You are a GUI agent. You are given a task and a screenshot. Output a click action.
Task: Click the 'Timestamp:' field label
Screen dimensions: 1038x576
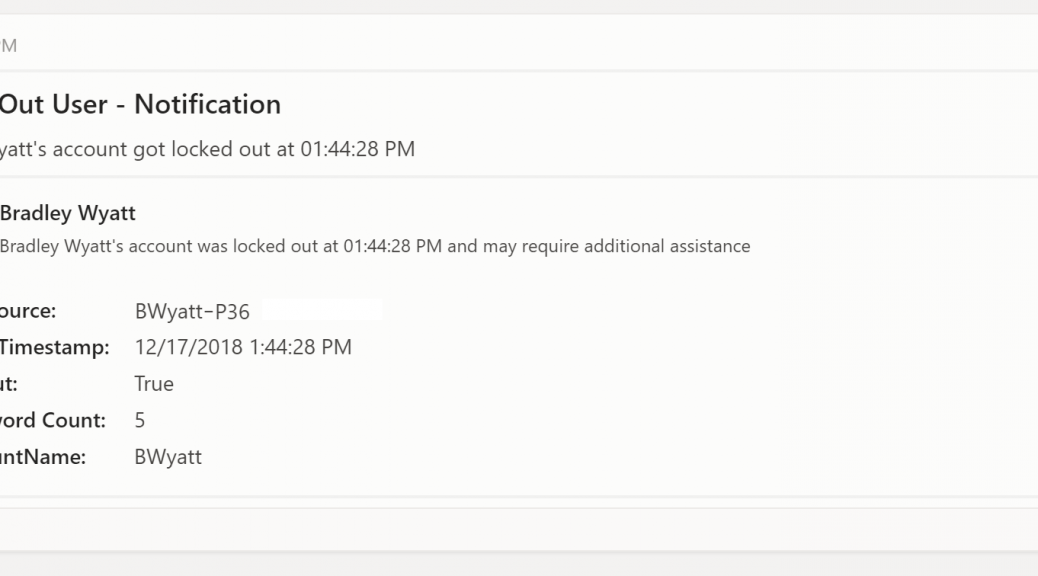tap(54, 347)
